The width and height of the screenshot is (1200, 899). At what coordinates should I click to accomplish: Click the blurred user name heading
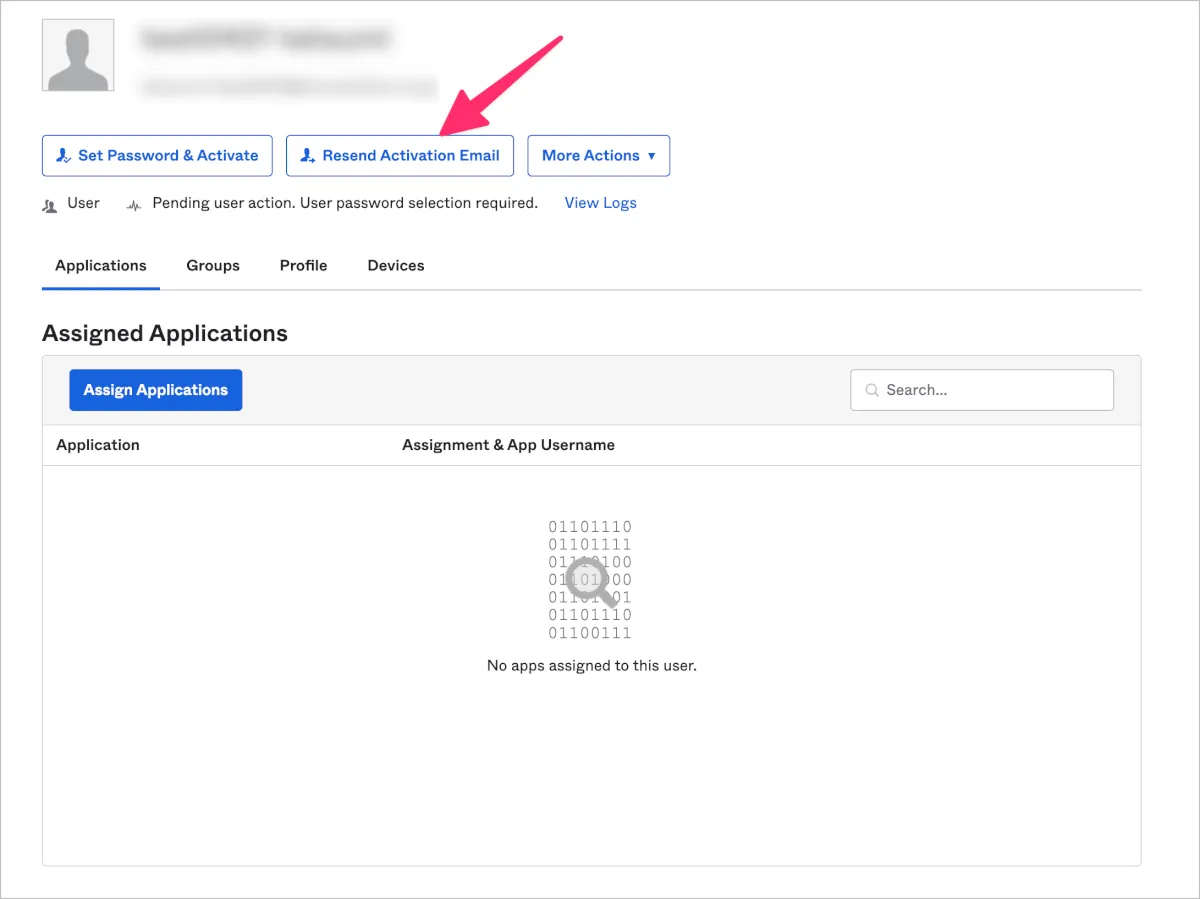click(266, 39)
